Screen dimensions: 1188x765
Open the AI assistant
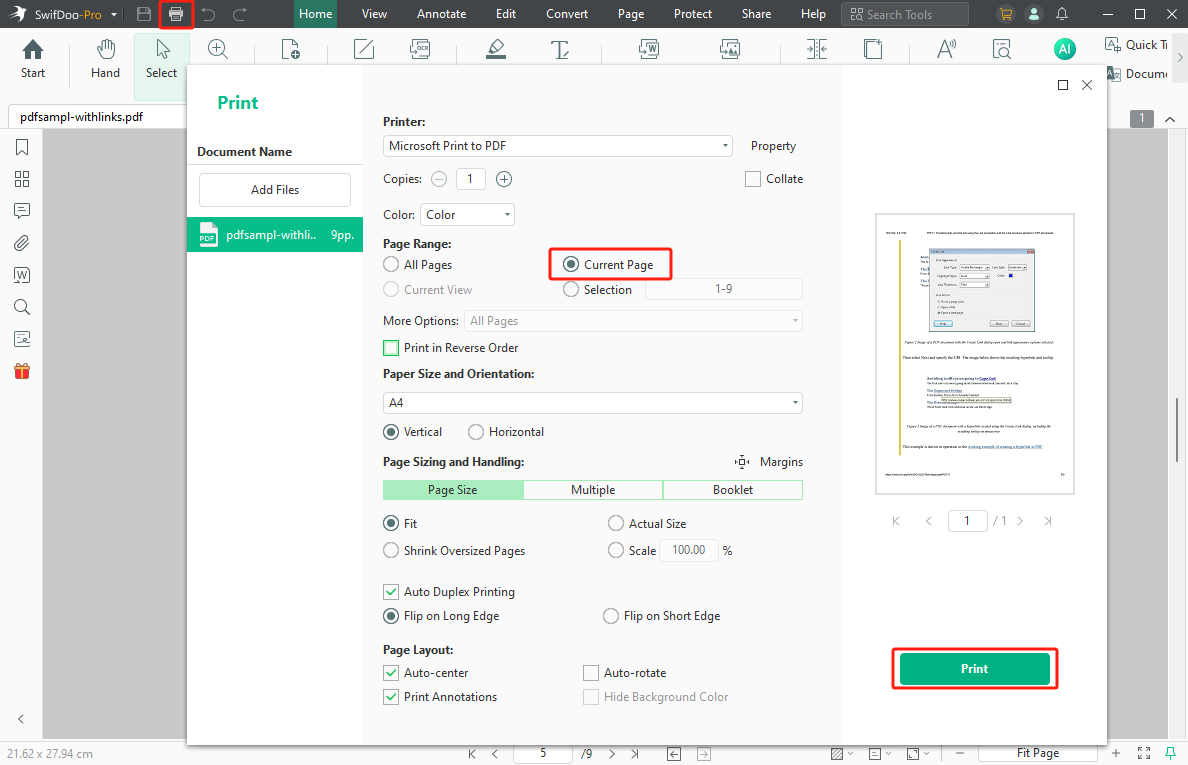click(1064, 48)
